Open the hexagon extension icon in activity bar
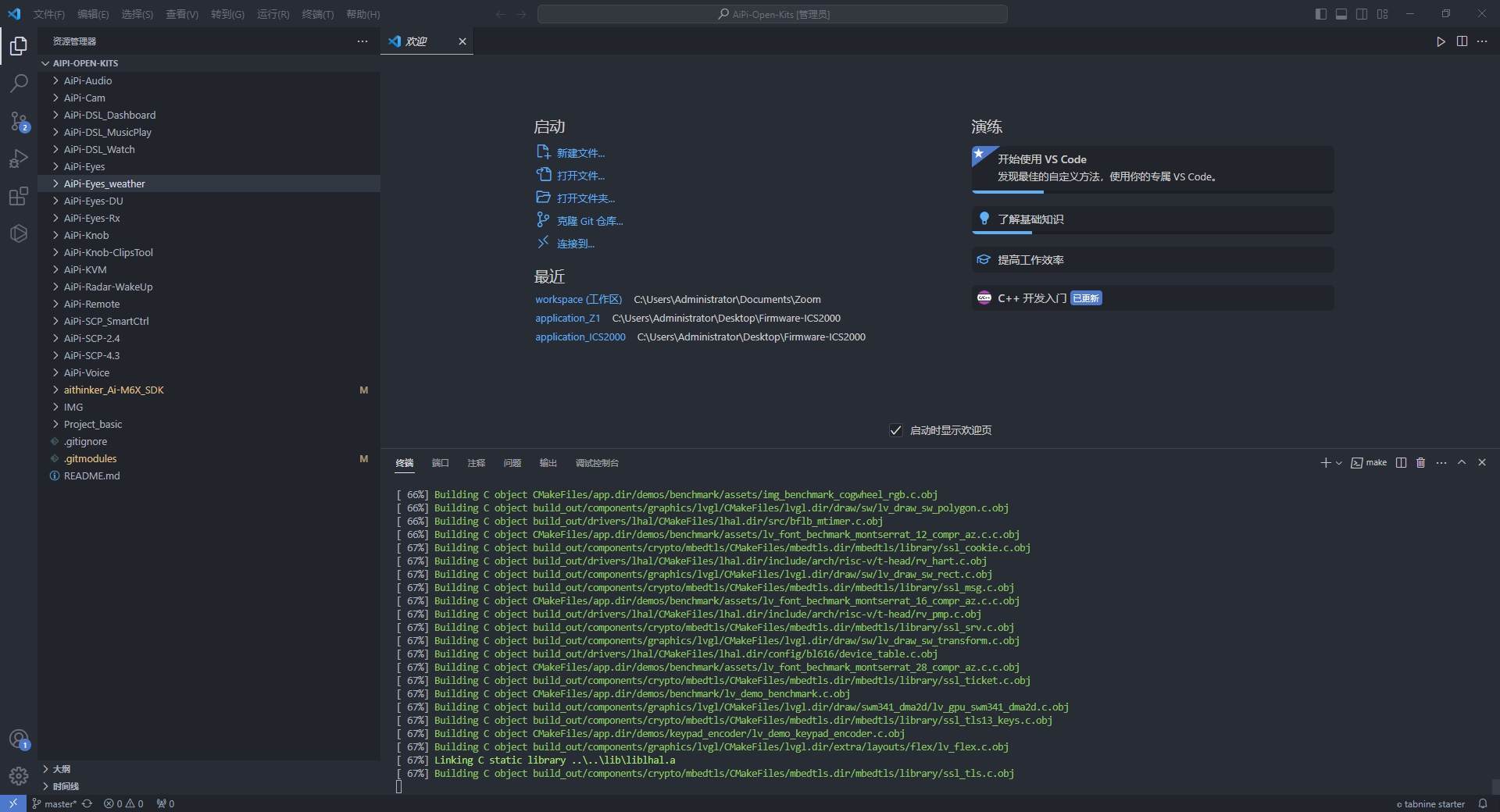Viewport: 1500px width, 812px height. 19,233
